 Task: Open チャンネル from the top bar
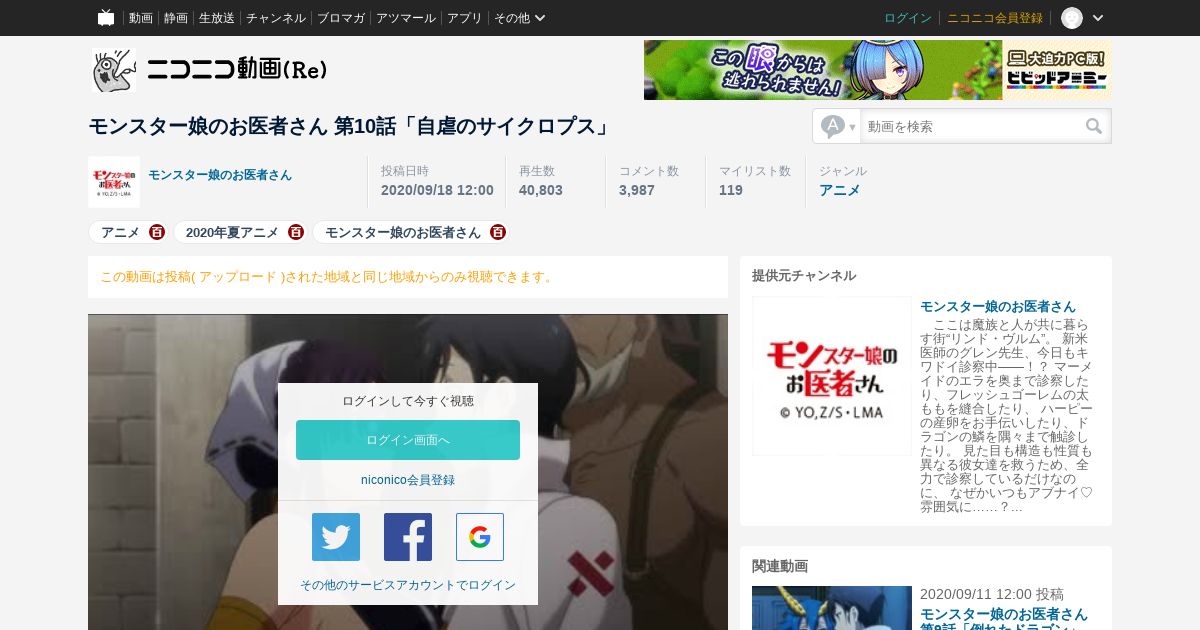click(276, 18)
